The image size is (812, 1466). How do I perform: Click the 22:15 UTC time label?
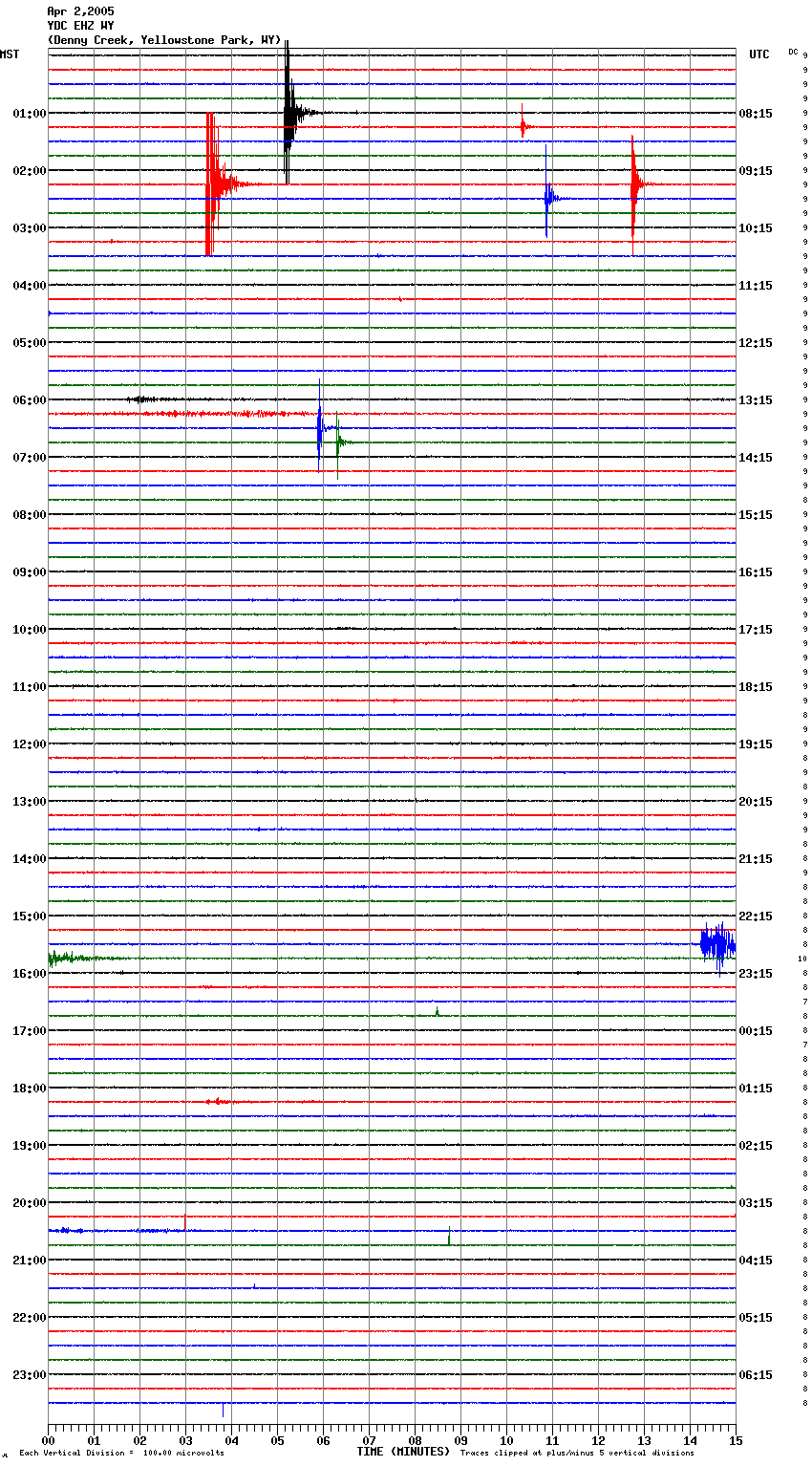(x=756, y=916)
